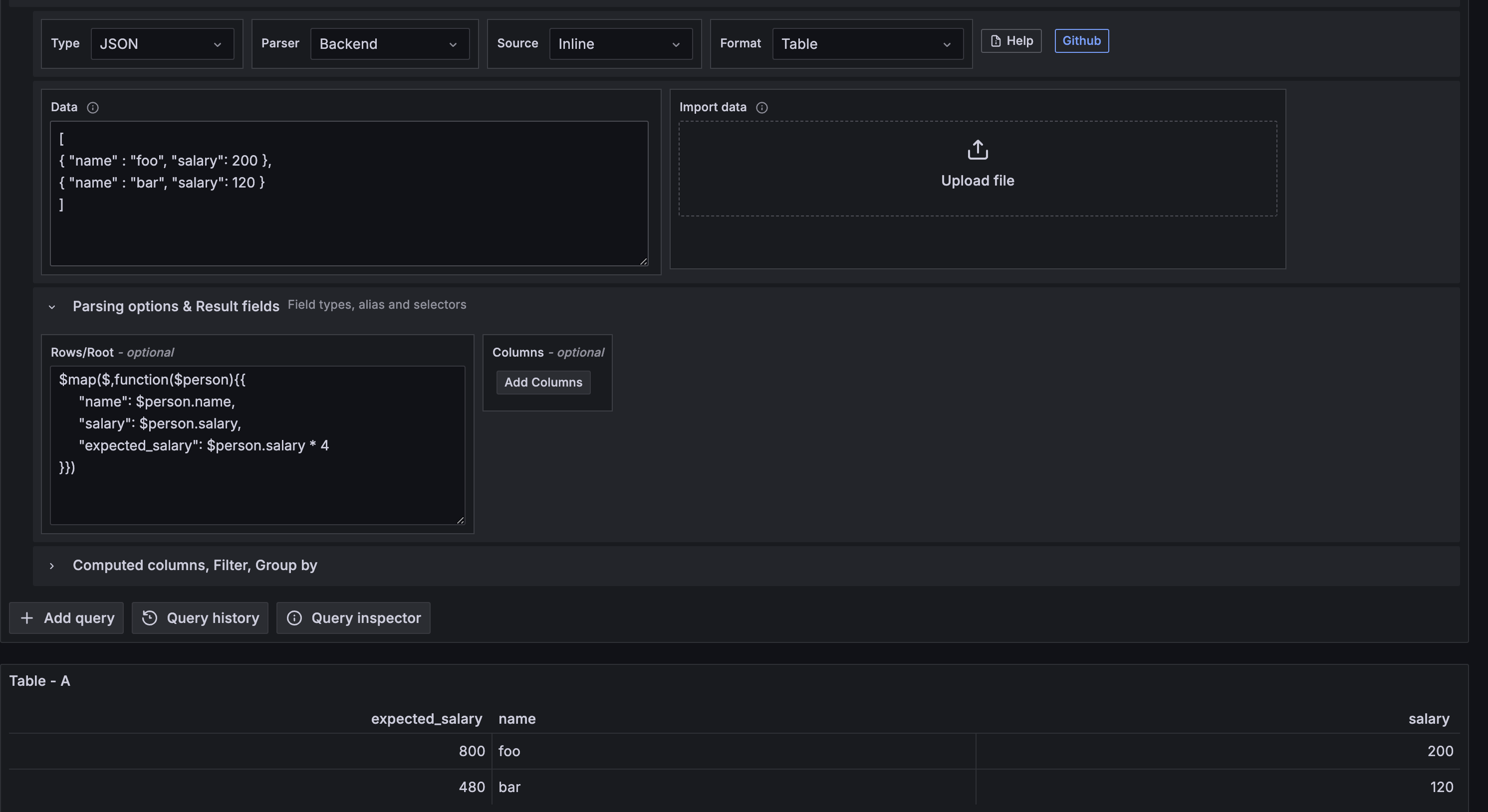The height and width of the screenshot is (812, 1488).
Task: Expand Computed columns, Filter, Group by
Action: (x=52, y=566)
